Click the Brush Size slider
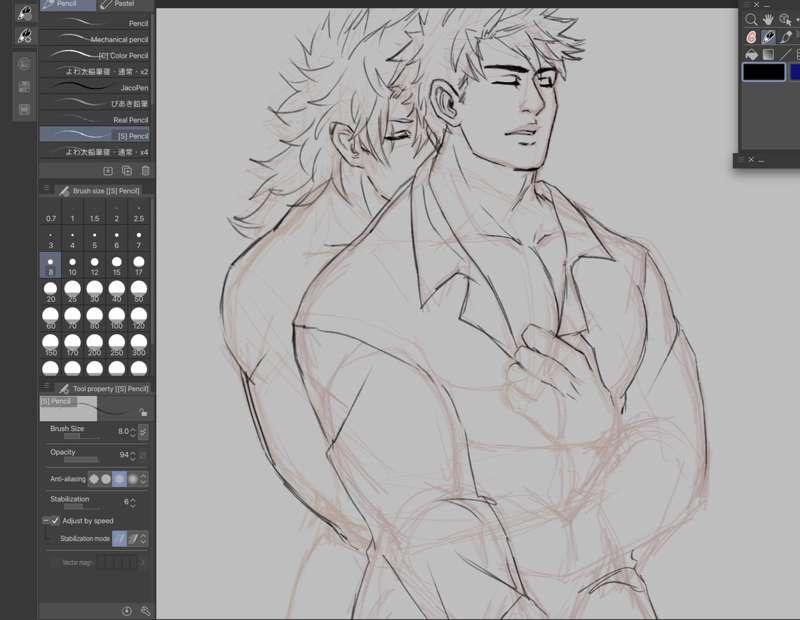 coord(82,436)
